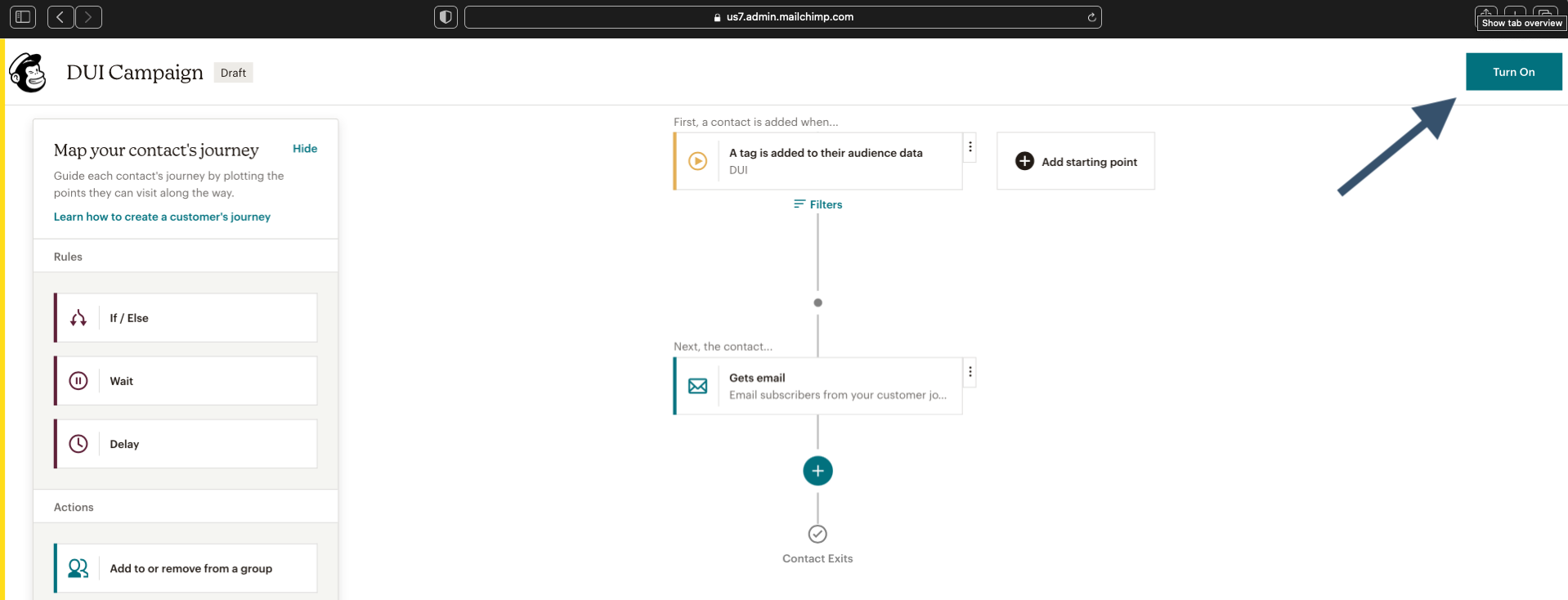The image size is (1568, 600).
Task: Click the DUI Campaign title
Action: (x=135, y=72)
